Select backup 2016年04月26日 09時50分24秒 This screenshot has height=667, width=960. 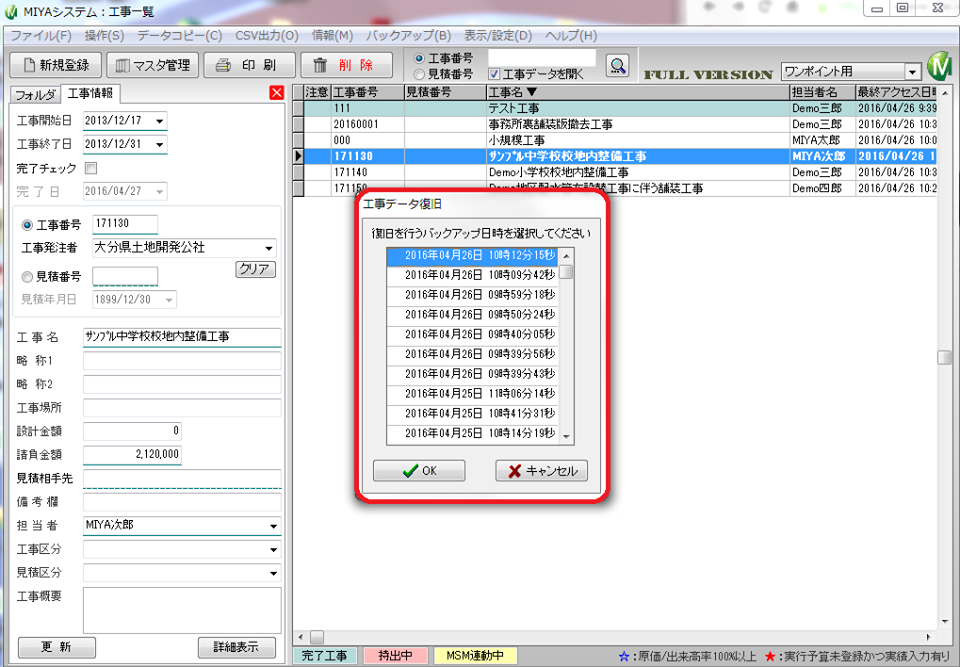[x=472, y=314]
